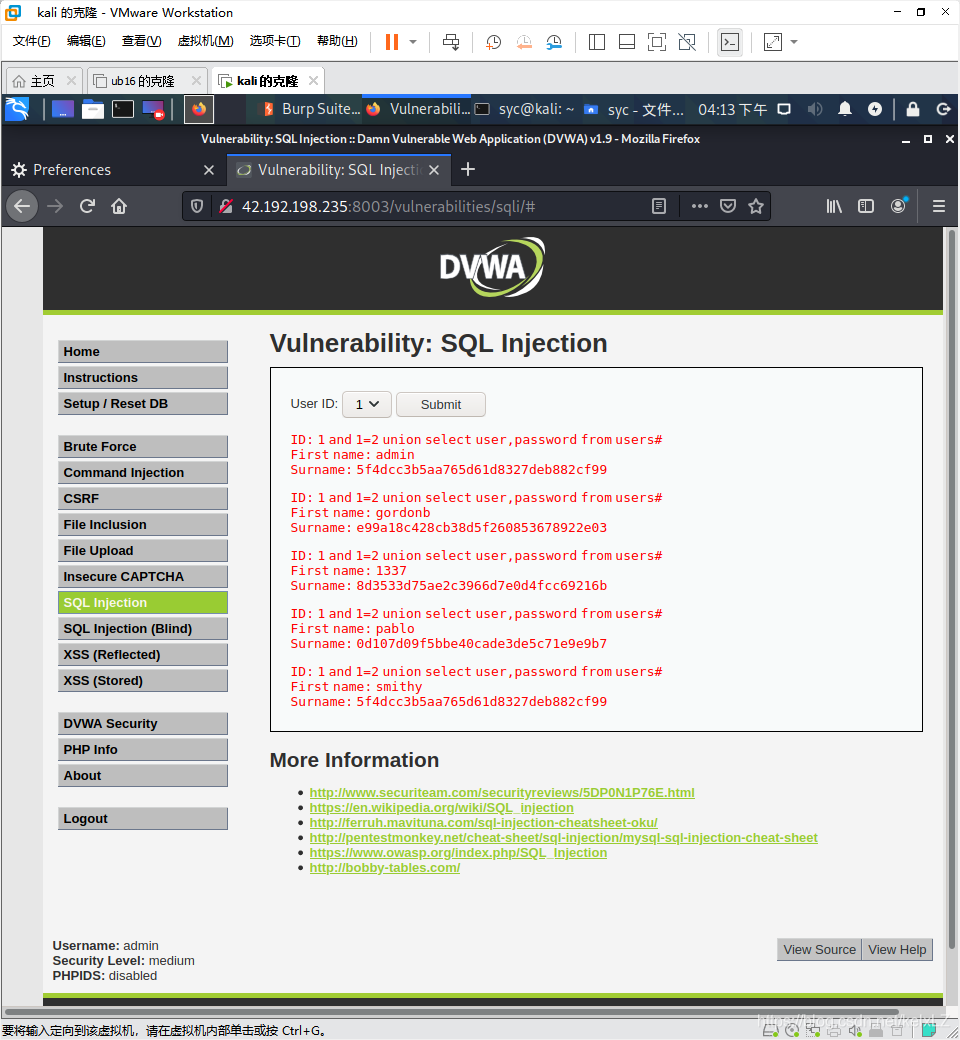Toggle the VMware library sidebar view

click(x=596, y=42)
